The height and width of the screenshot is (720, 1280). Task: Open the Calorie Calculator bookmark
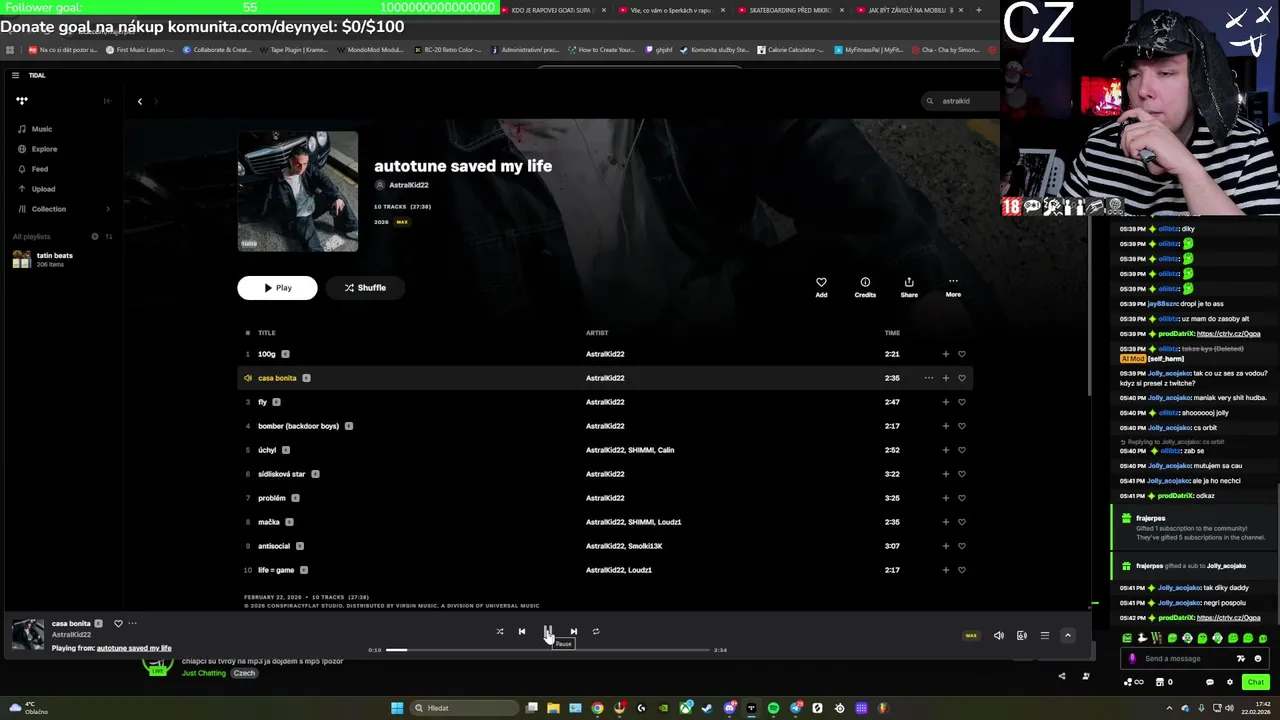(790, 49)
